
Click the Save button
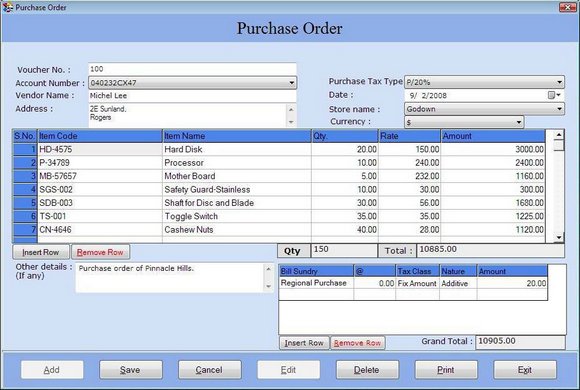point(131,370)
